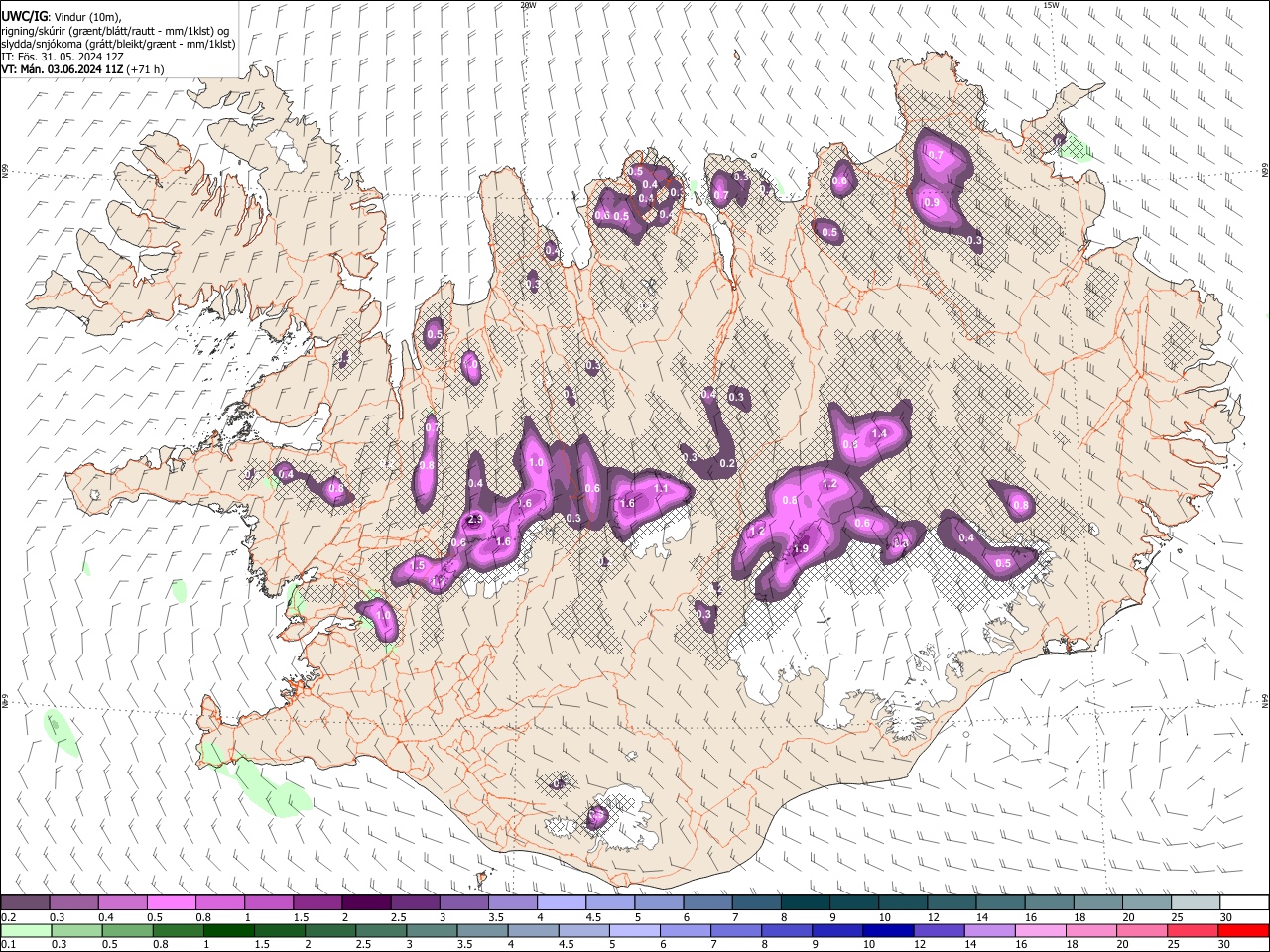
Task: Click the 66N latitude label on right edge
Action: [x=1265, y=171]
